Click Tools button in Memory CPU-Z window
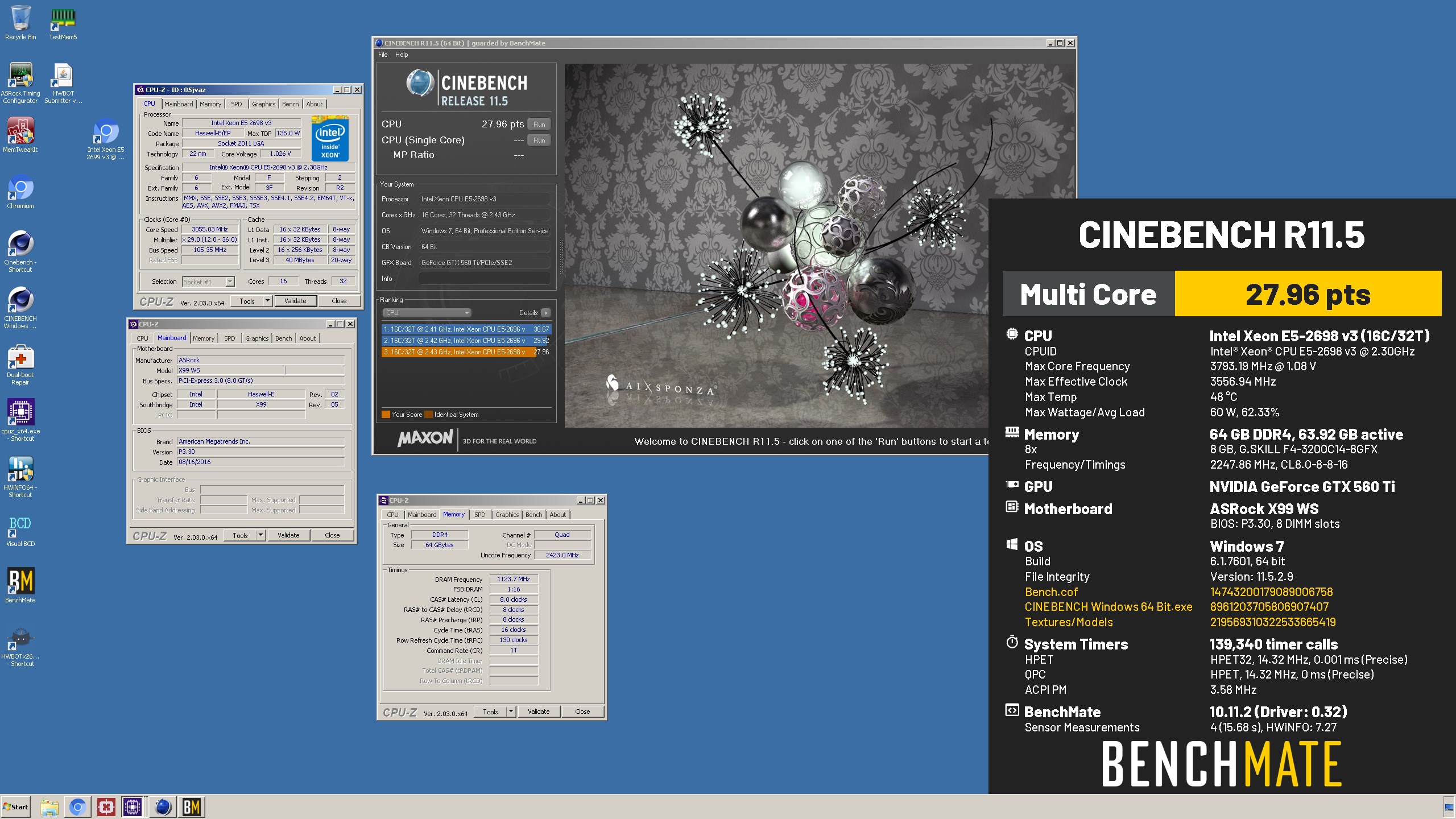The height and width of the screenshot is (819, 1456). tap(490, 712)
